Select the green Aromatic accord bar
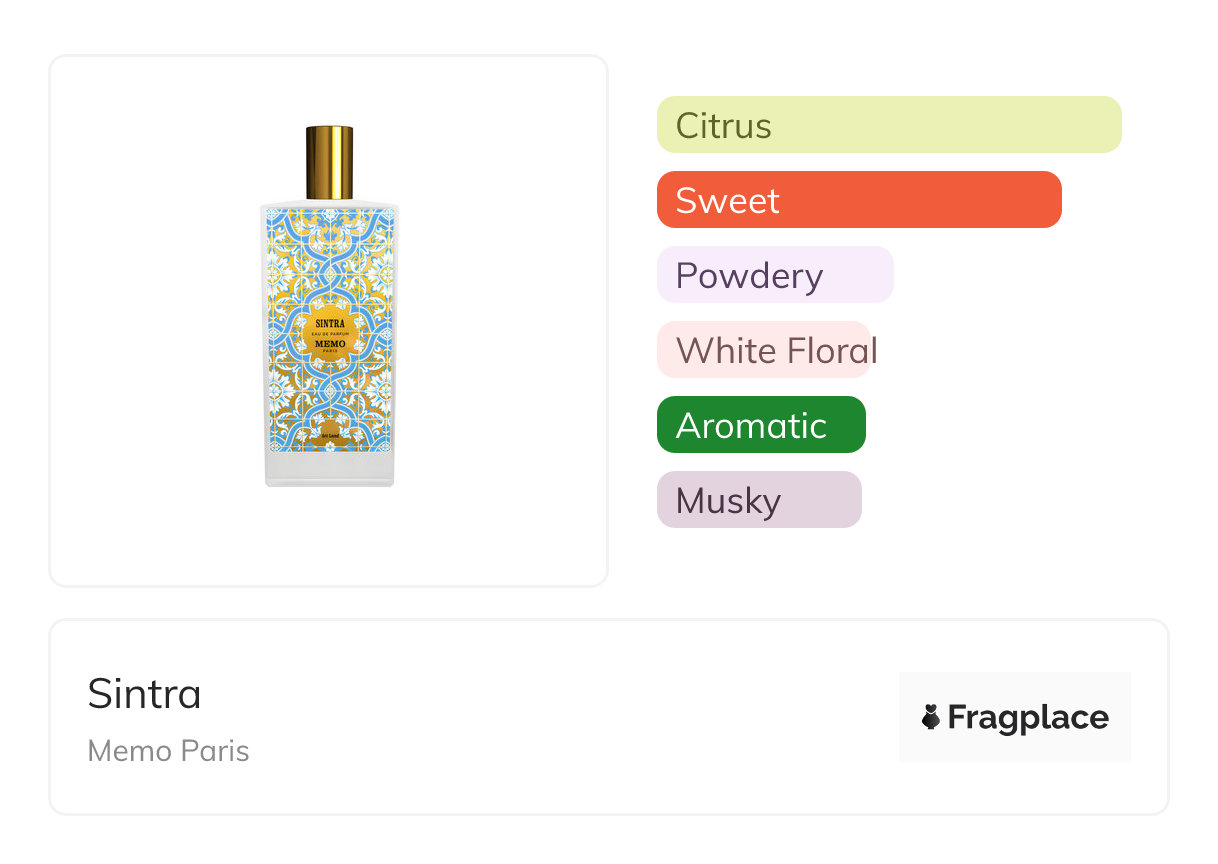Viewport: 1218px width, 864px height. (x=760, y=425)
